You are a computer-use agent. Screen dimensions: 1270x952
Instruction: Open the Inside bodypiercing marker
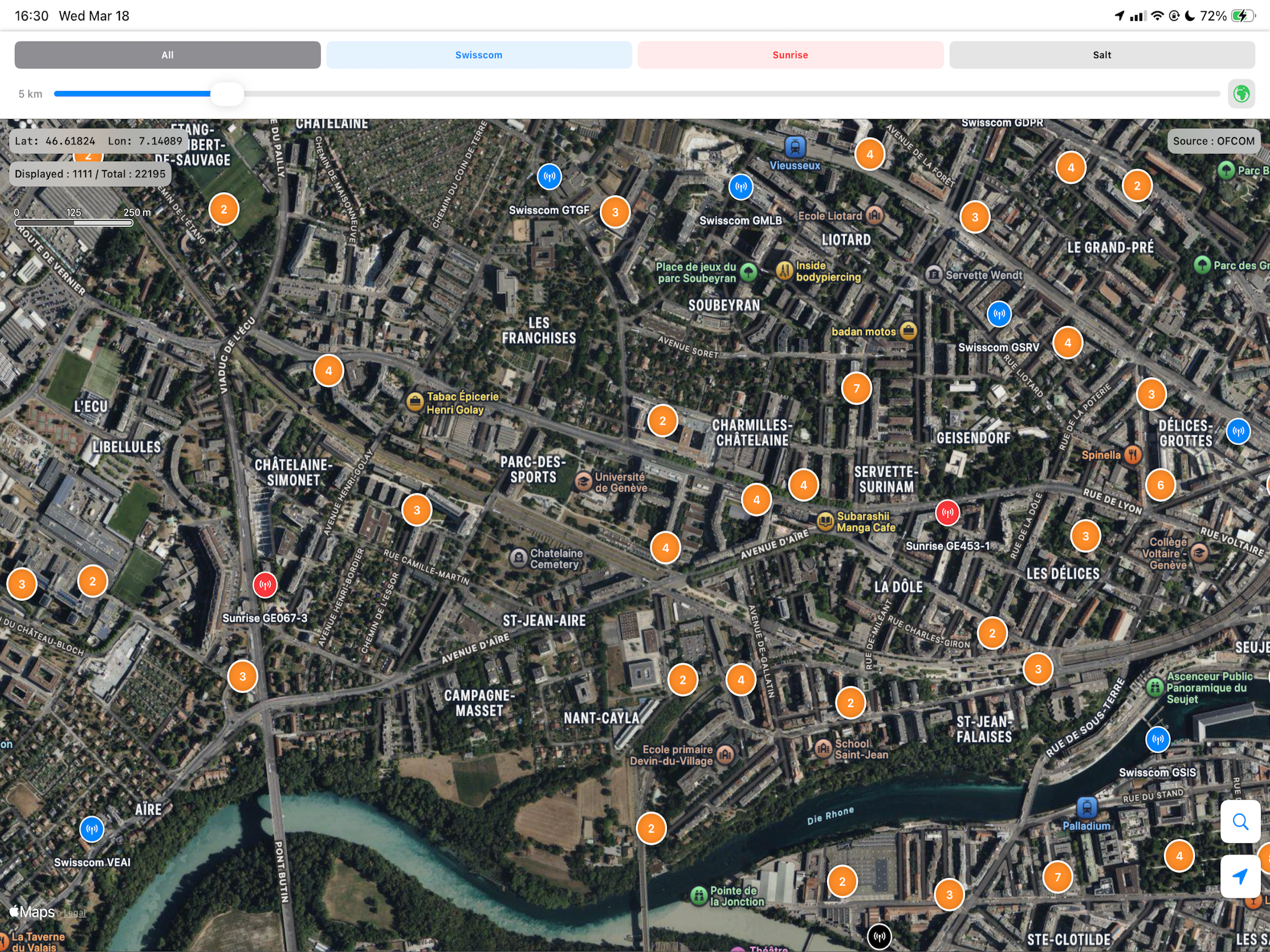pos(784,271)
